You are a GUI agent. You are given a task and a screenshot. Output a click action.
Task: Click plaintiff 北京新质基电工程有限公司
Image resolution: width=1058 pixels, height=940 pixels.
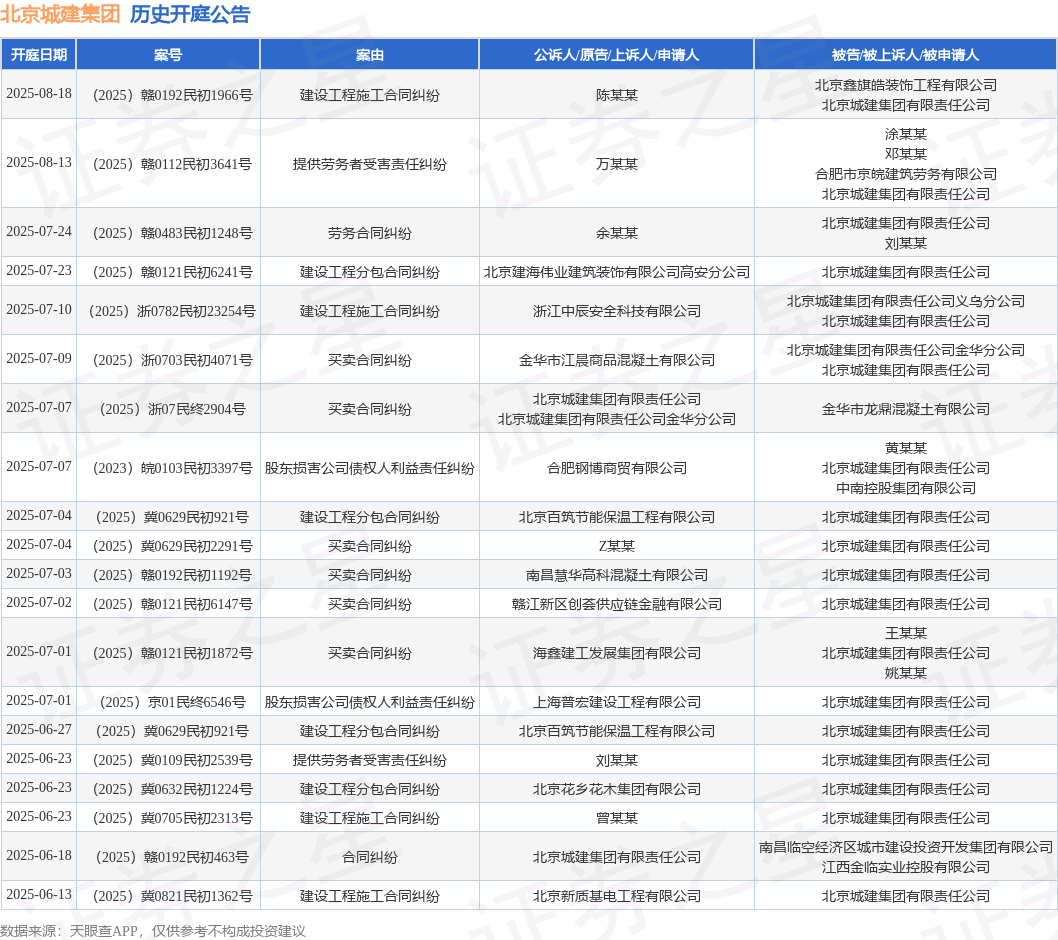617,896
